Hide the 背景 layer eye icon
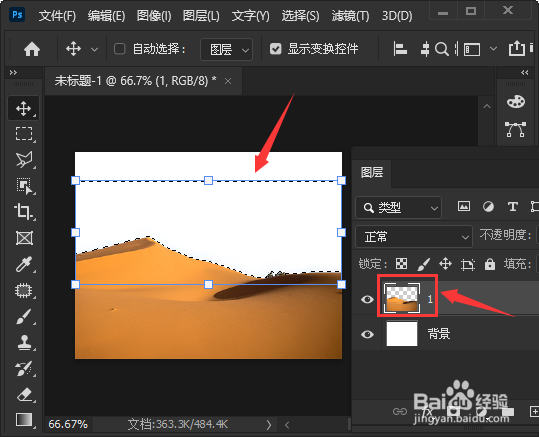The height and width of the screenshot is (437, 539). (367, 334)
